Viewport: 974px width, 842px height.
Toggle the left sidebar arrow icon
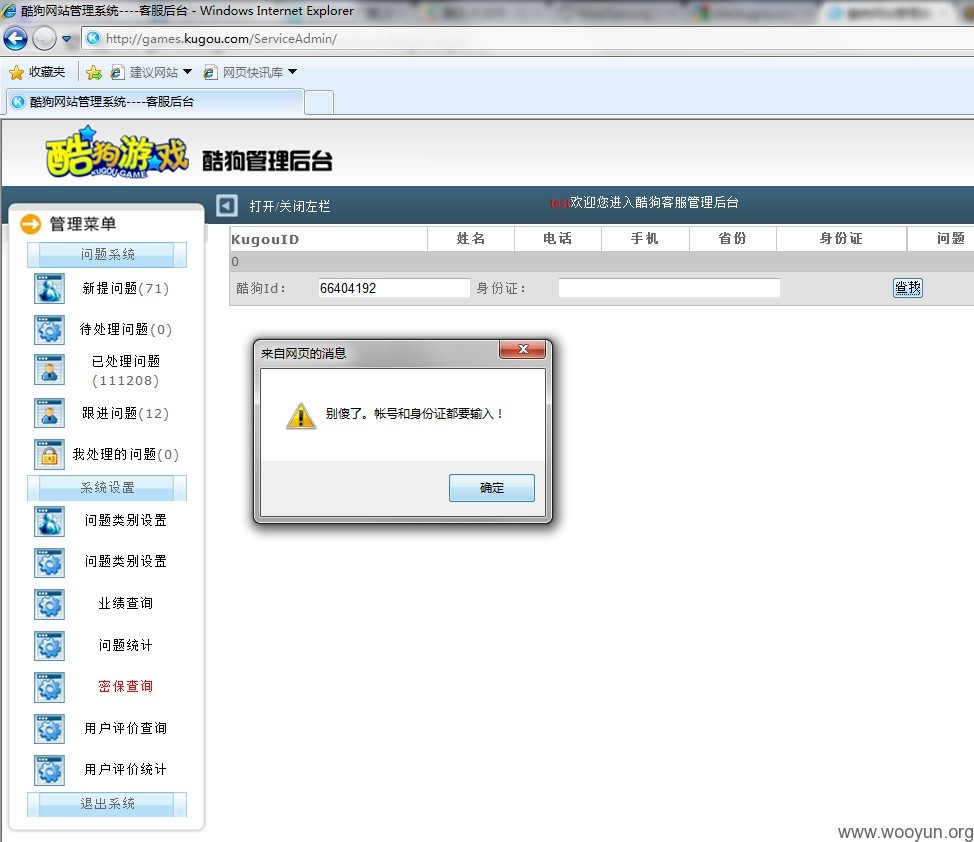click(227, 206)
